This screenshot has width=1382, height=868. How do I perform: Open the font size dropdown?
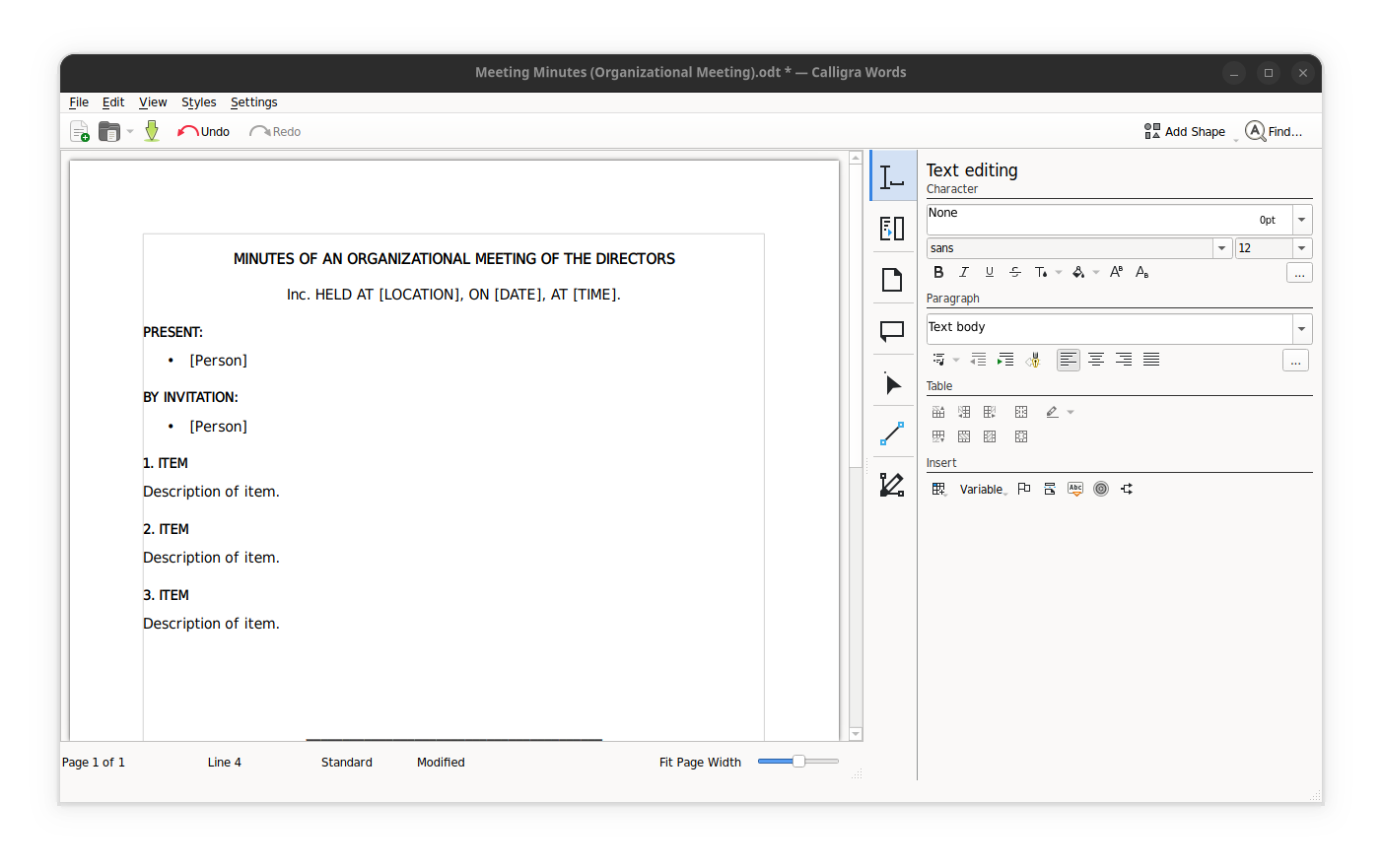[1301, 247]
